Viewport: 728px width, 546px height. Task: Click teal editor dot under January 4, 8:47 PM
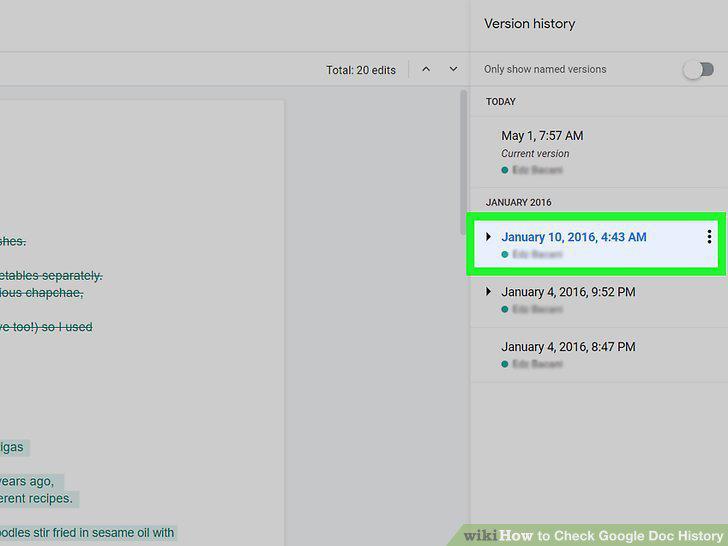[505, 364]
